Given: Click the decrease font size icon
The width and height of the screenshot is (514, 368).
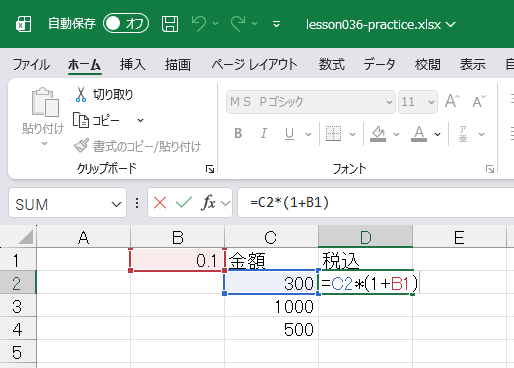Looking at the screenshot, I should [479, 101].
